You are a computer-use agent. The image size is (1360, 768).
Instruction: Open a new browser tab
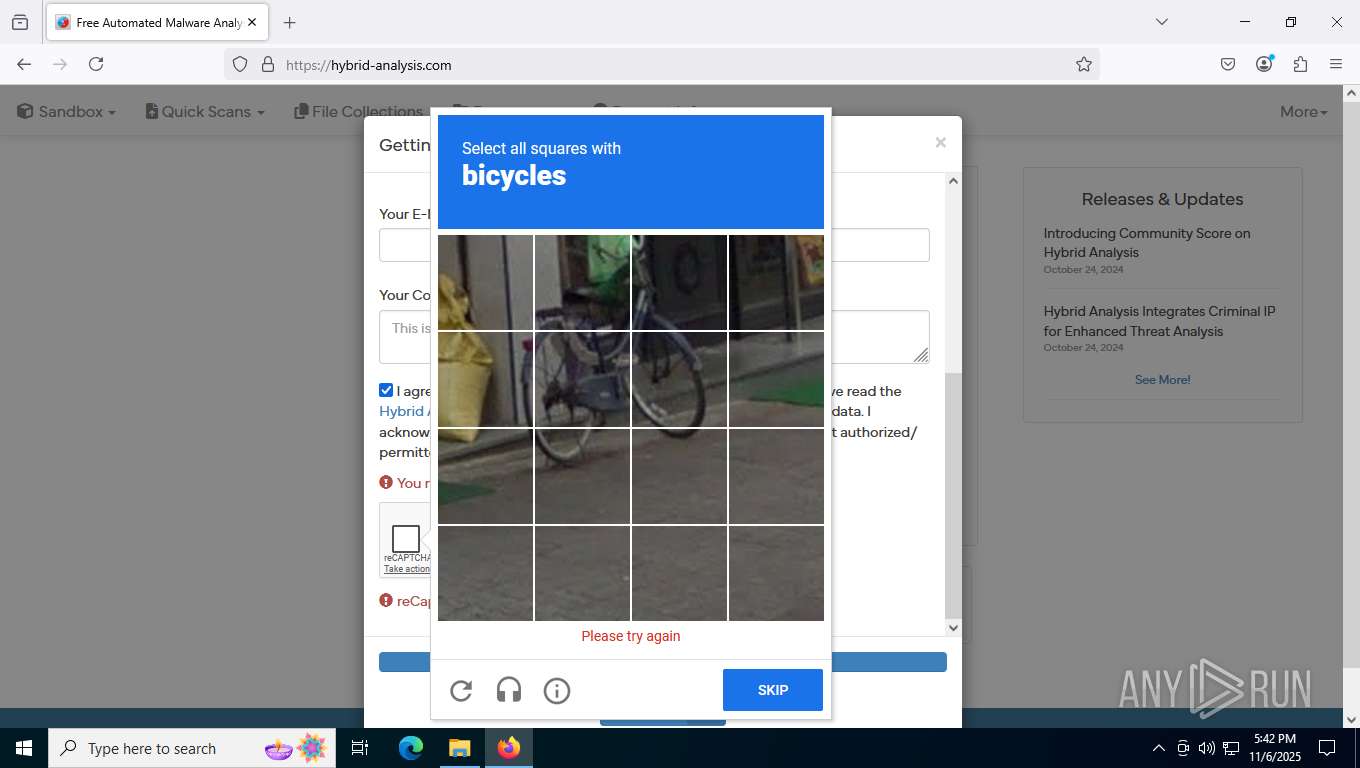(289, 22)
